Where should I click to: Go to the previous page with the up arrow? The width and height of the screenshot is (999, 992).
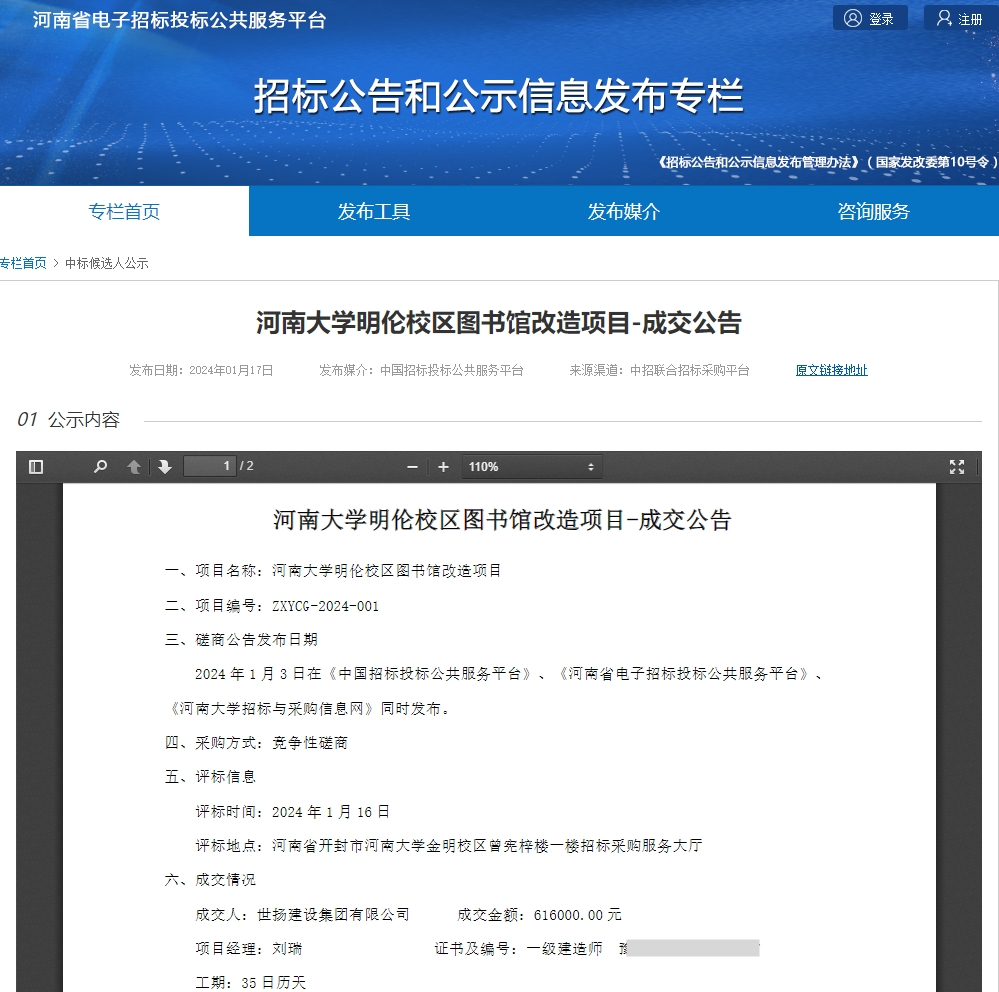pyautogui.click(x=133, y=466)
